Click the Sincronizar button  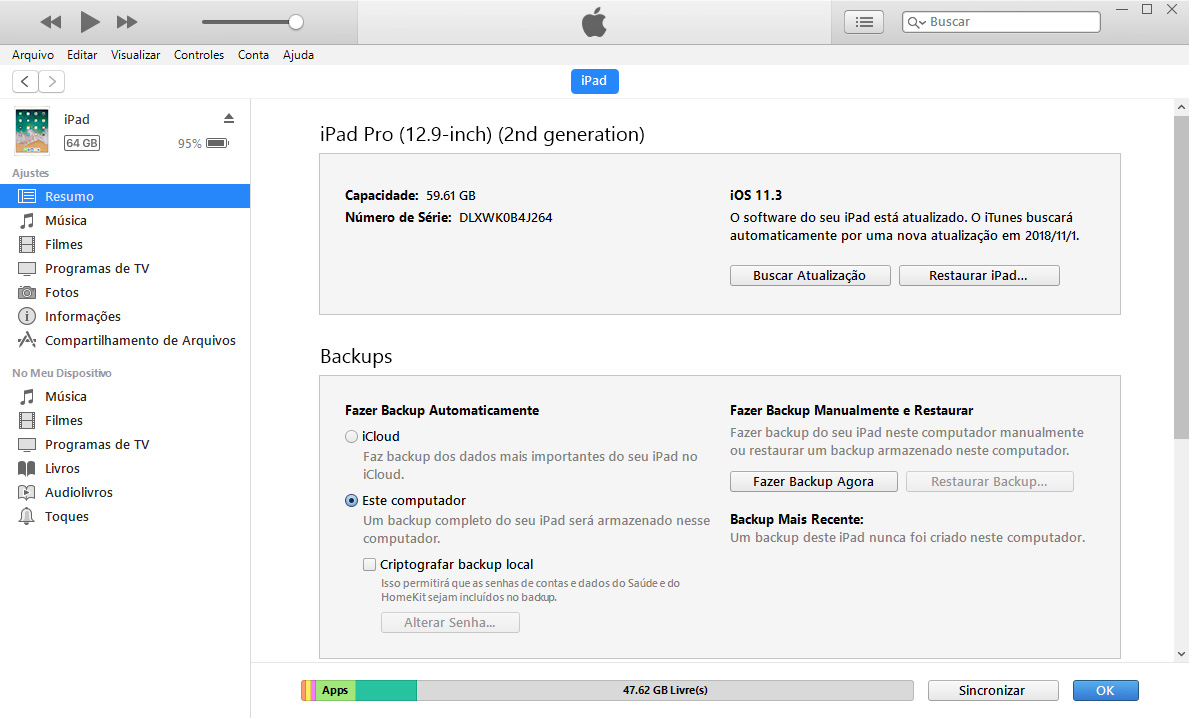click(x=993, y=691)
